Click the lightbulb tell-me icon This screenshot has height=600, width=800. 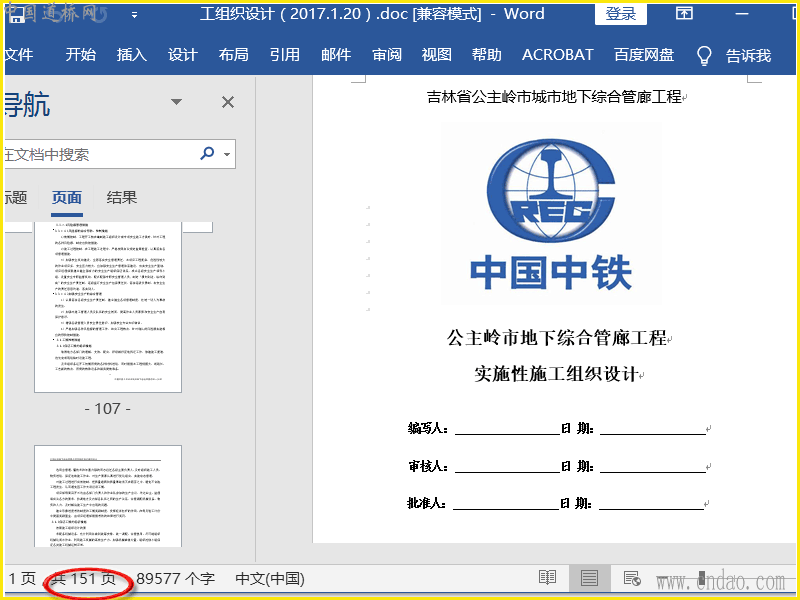pyautogui.click(x=704, y=55)
